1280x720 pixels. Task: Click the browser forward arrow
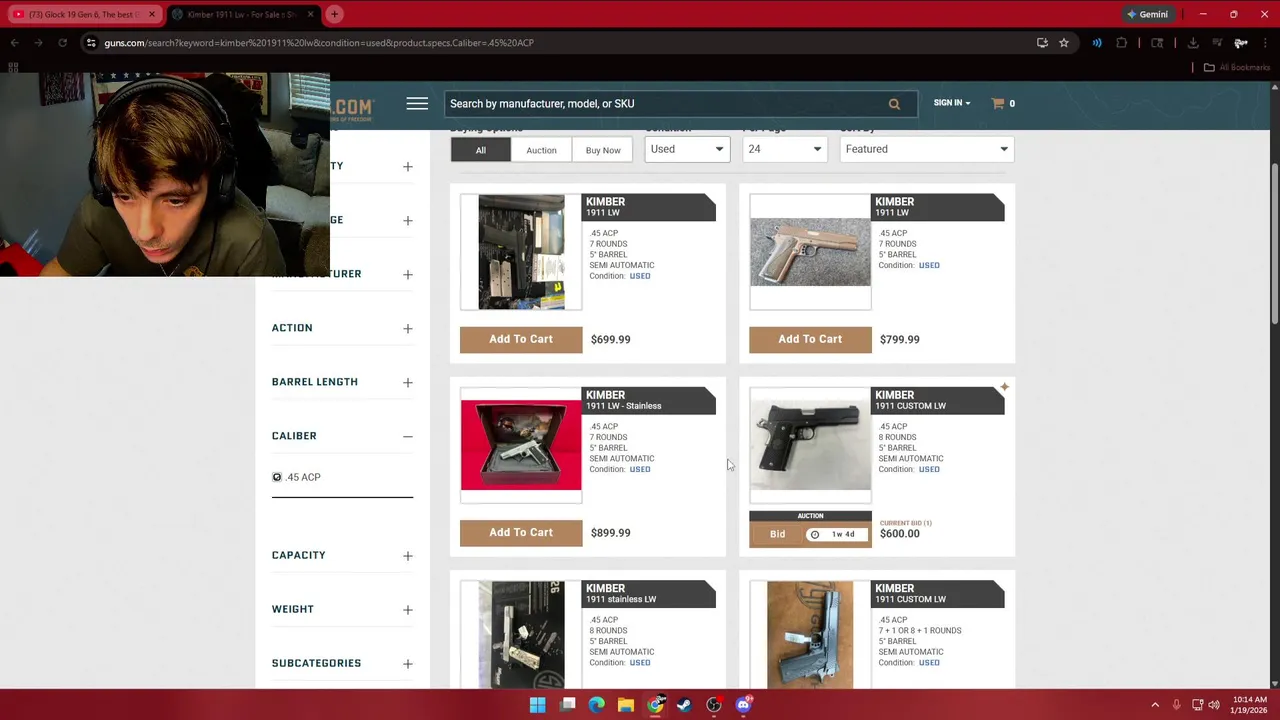click(38, 43)
